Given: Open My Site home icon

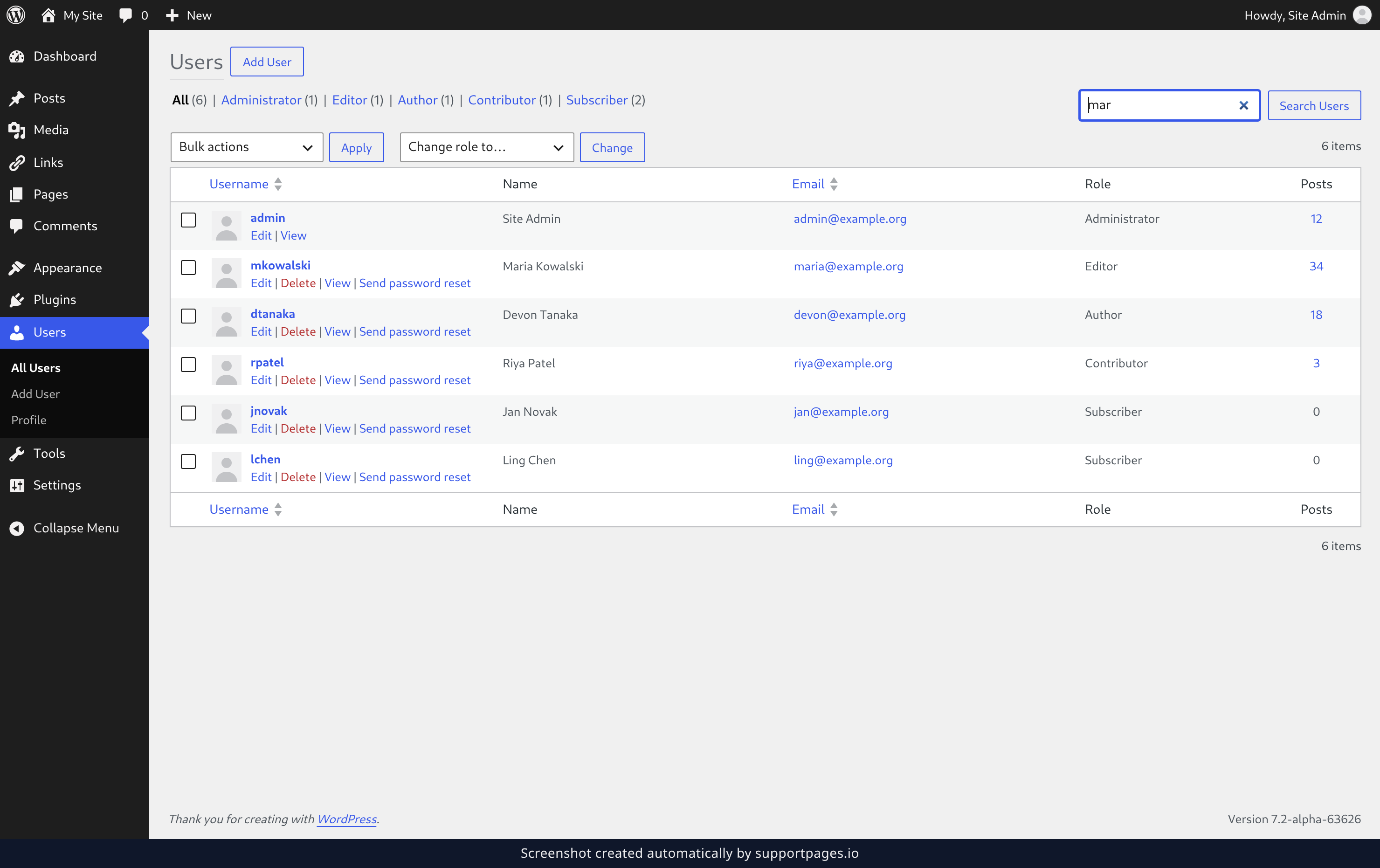Looking at the screenshot, I should [48, 15].
